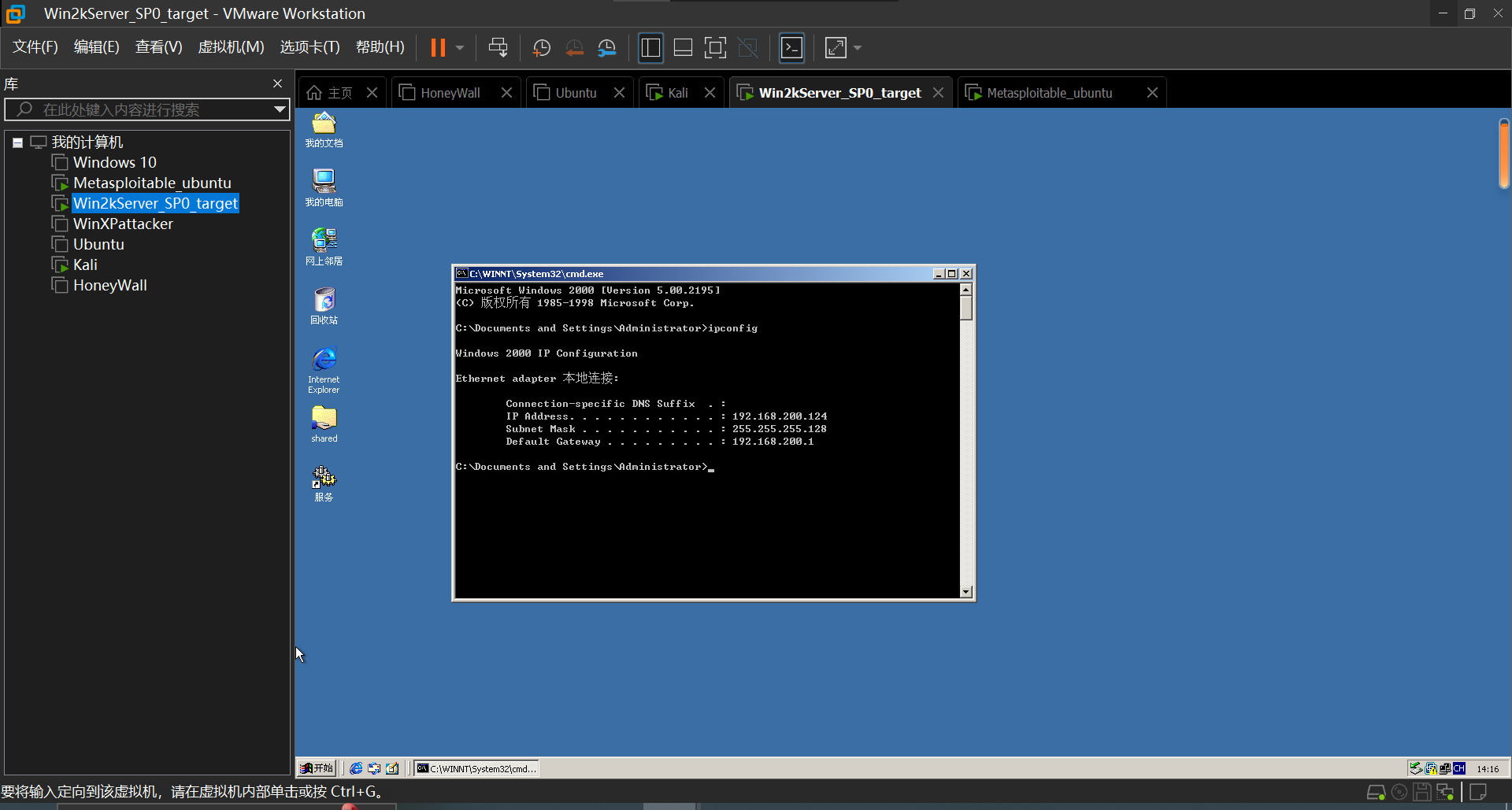The height and width of the screenshot is (810, 1512).
Task: Click the taskbar clock showing 14:16
Action: coord(1488,769)
